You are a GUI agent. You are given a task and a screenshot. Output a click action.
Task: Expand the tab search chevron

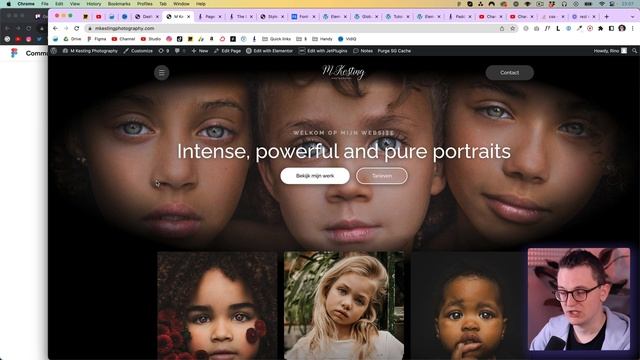[x=633, y=17]
